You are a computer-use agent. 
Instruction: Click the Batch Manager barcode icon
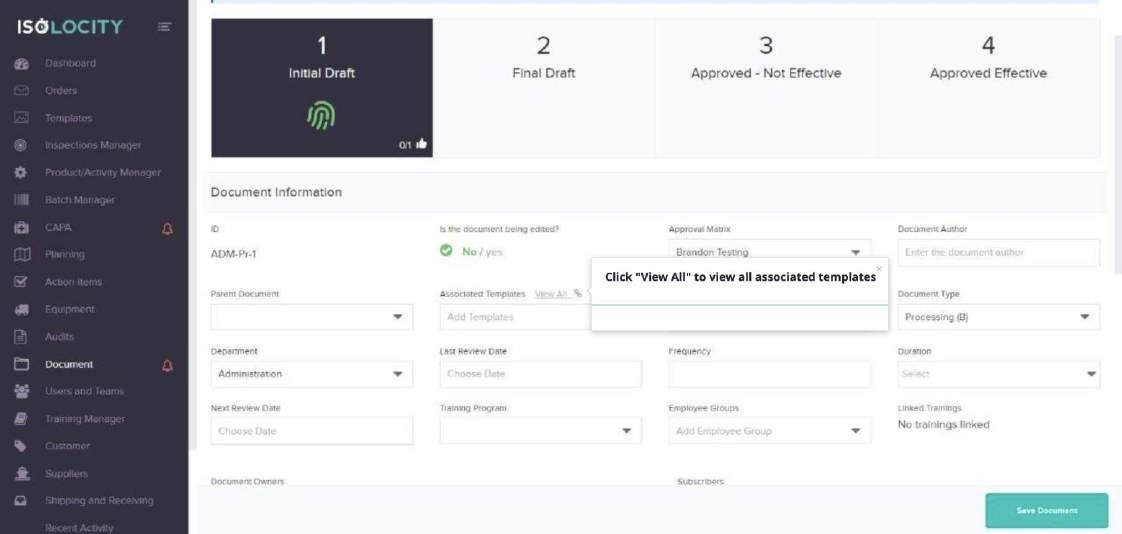[21, 200]
